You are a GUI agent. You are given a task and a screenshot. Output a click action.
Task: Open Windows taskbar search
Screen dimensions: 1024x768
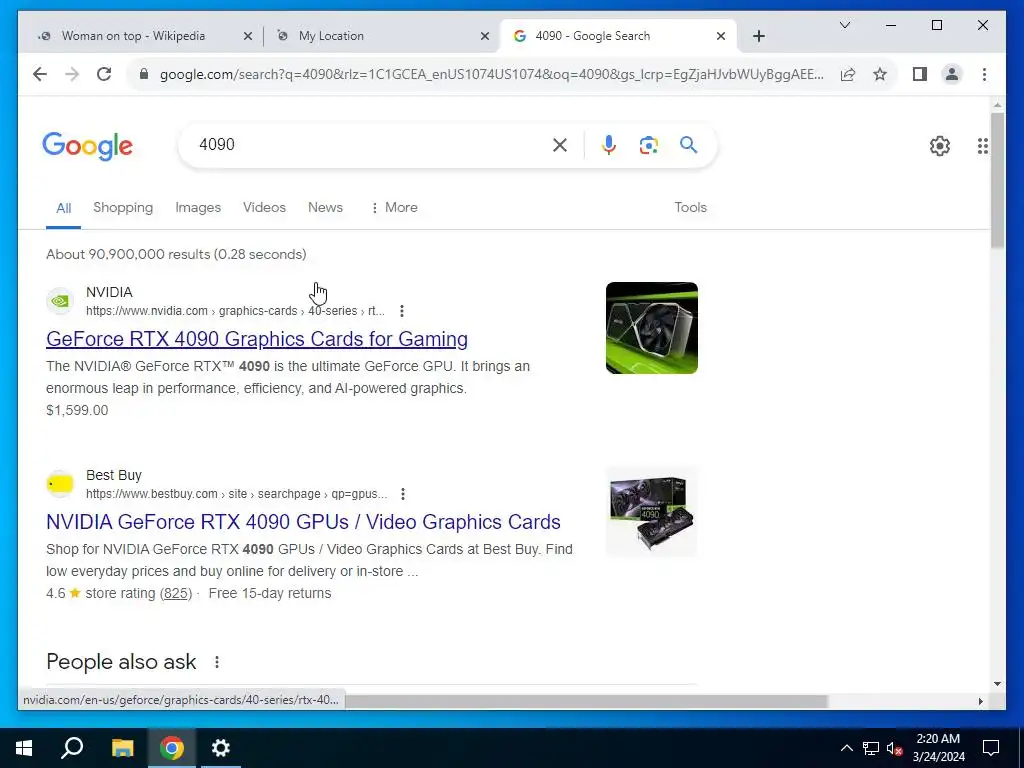click(x=72, y=748)
